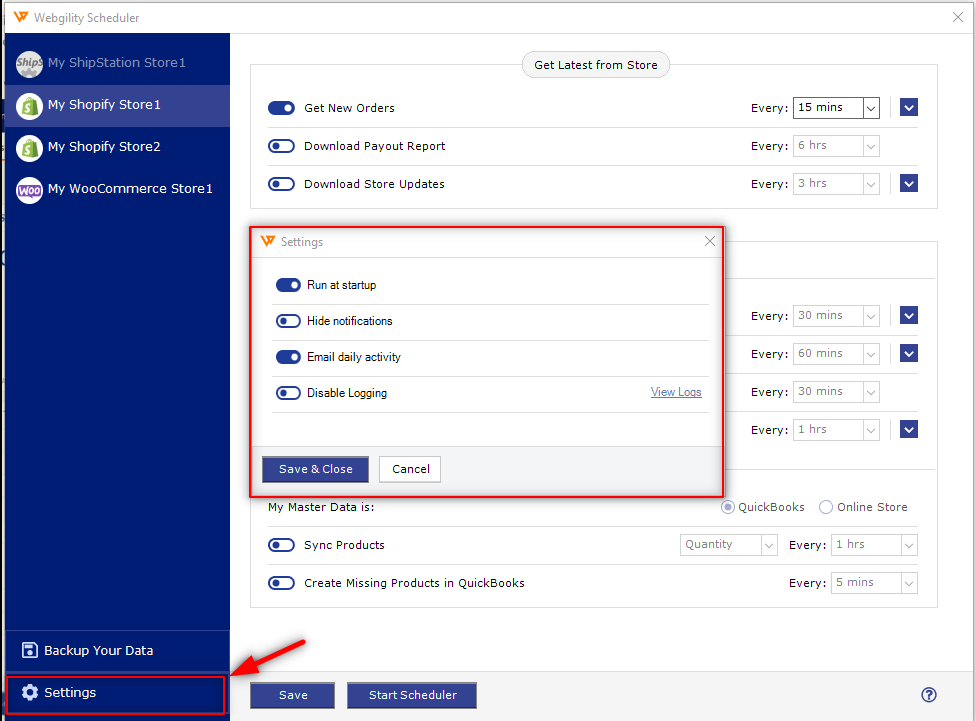Click the Backup Your Data disk icon
The width and height of the screenshot is (976, 721).
(29, 650)
